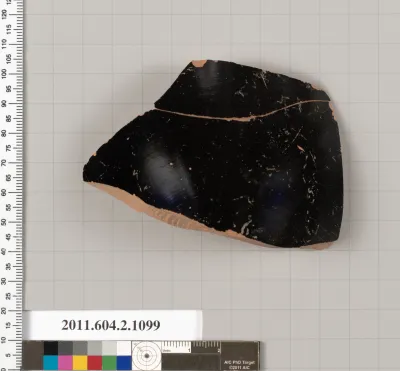This screenshot has width=400, height=371.
Task: Pick the cyan patch on the color card
Action: point(51,363)
